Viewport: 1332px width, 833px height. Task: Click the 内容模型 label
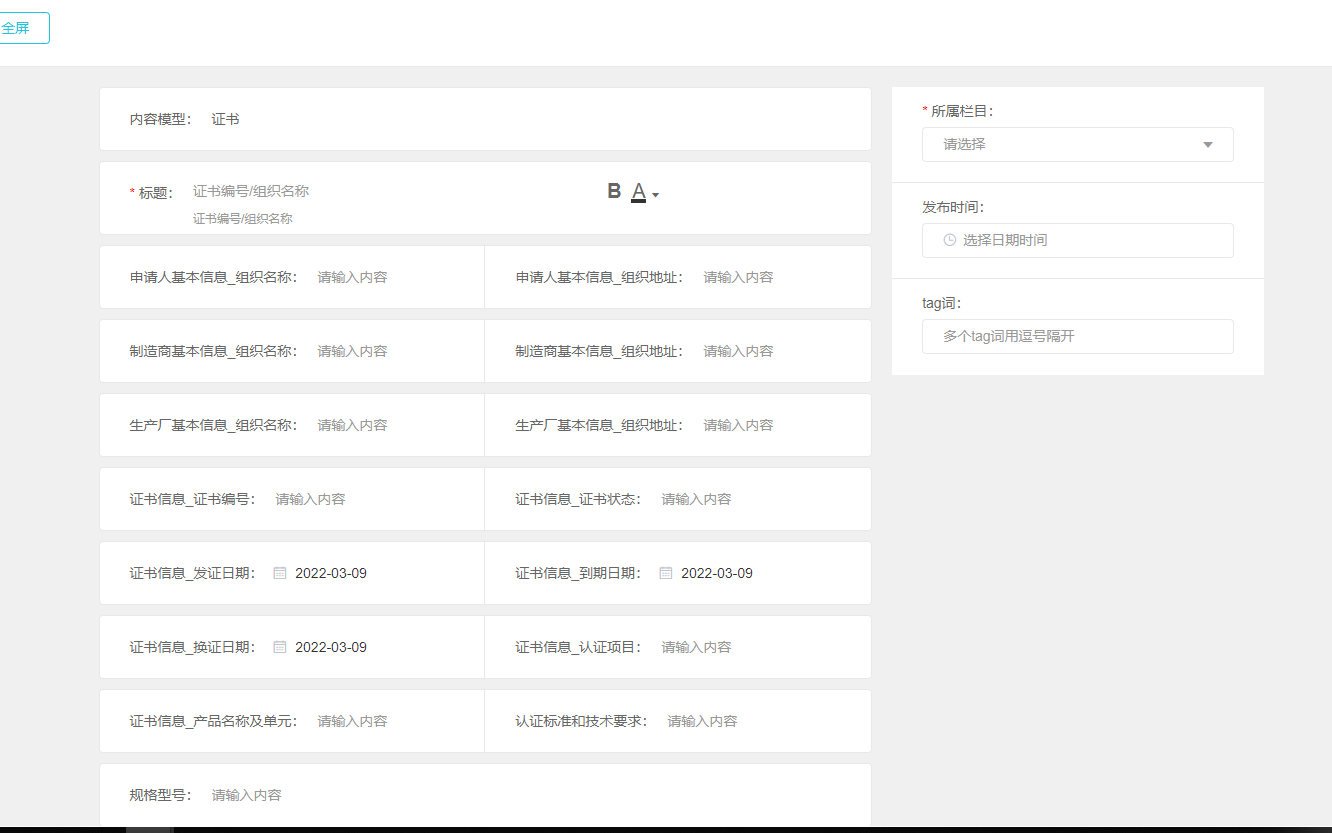click(161, 119)
